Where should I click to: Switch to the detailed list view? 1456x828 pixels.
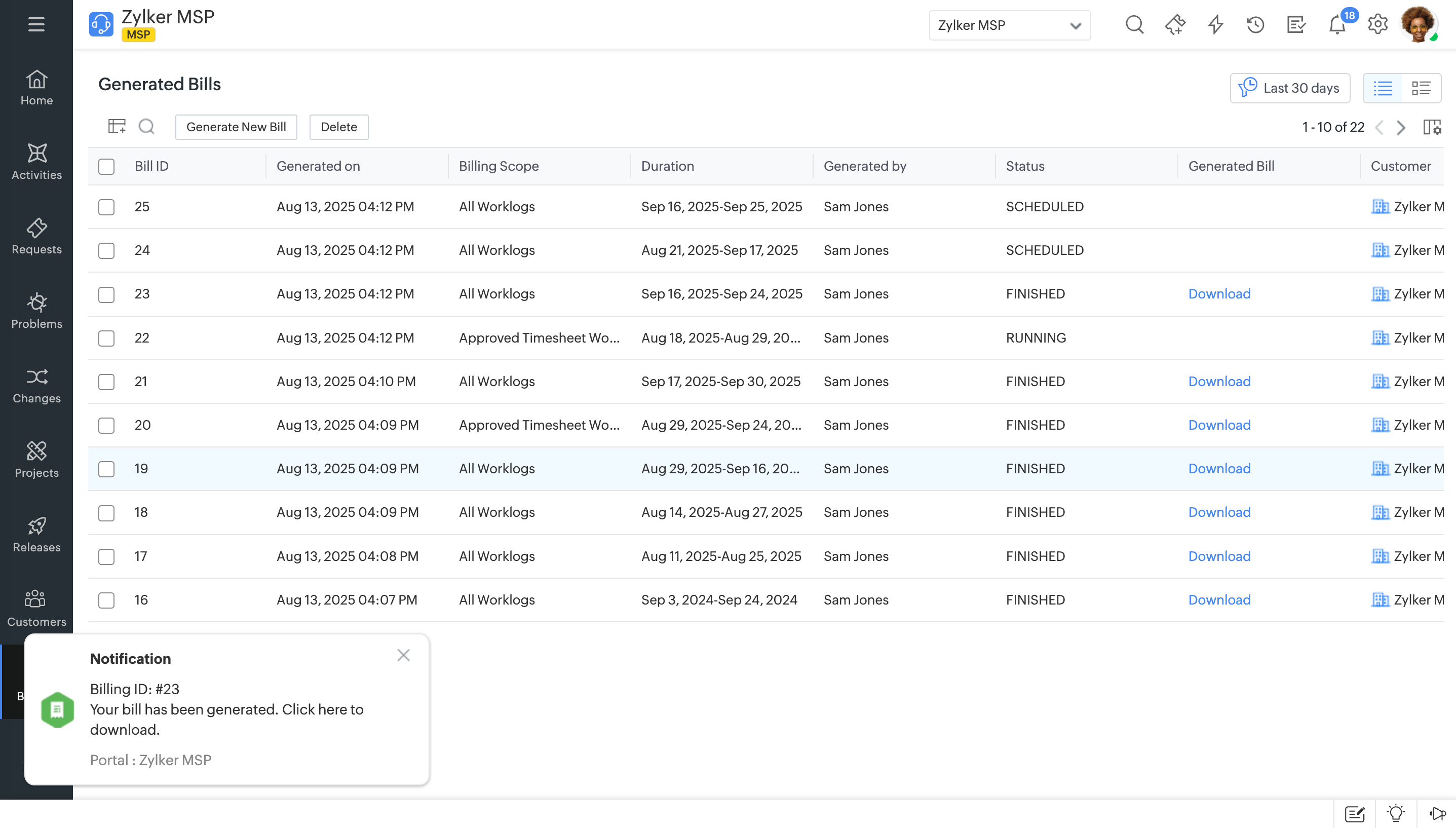click(x=1421, y=88)
